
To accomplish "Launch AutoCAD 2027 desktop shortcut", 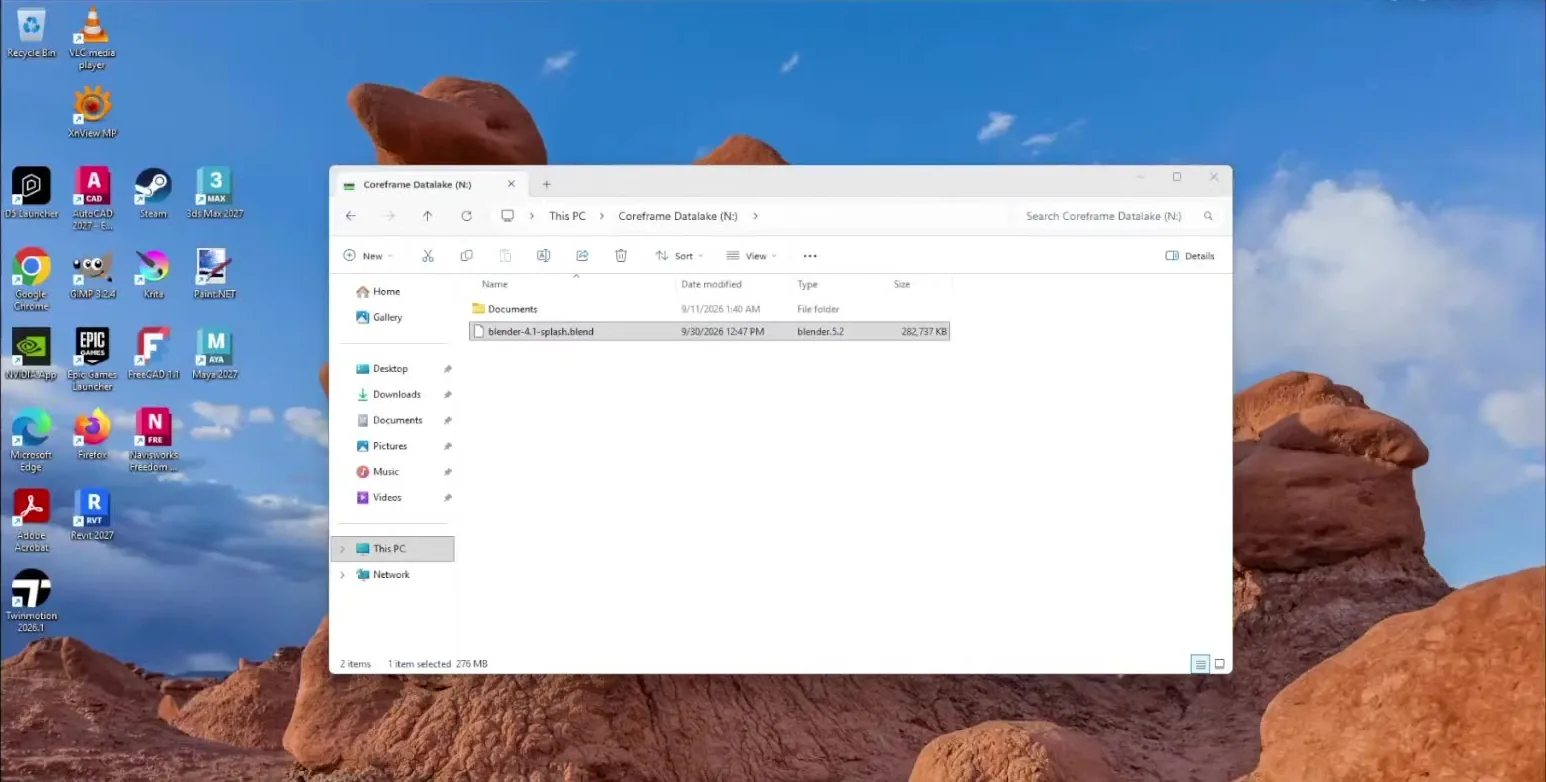I will tap(92, 198).
